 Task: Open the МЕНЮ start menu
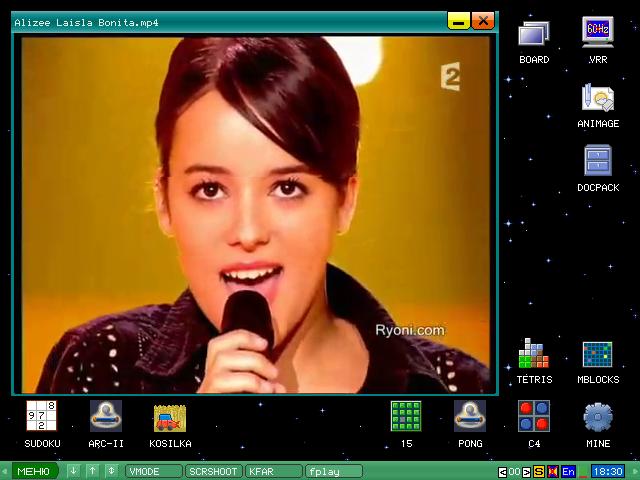33,471
